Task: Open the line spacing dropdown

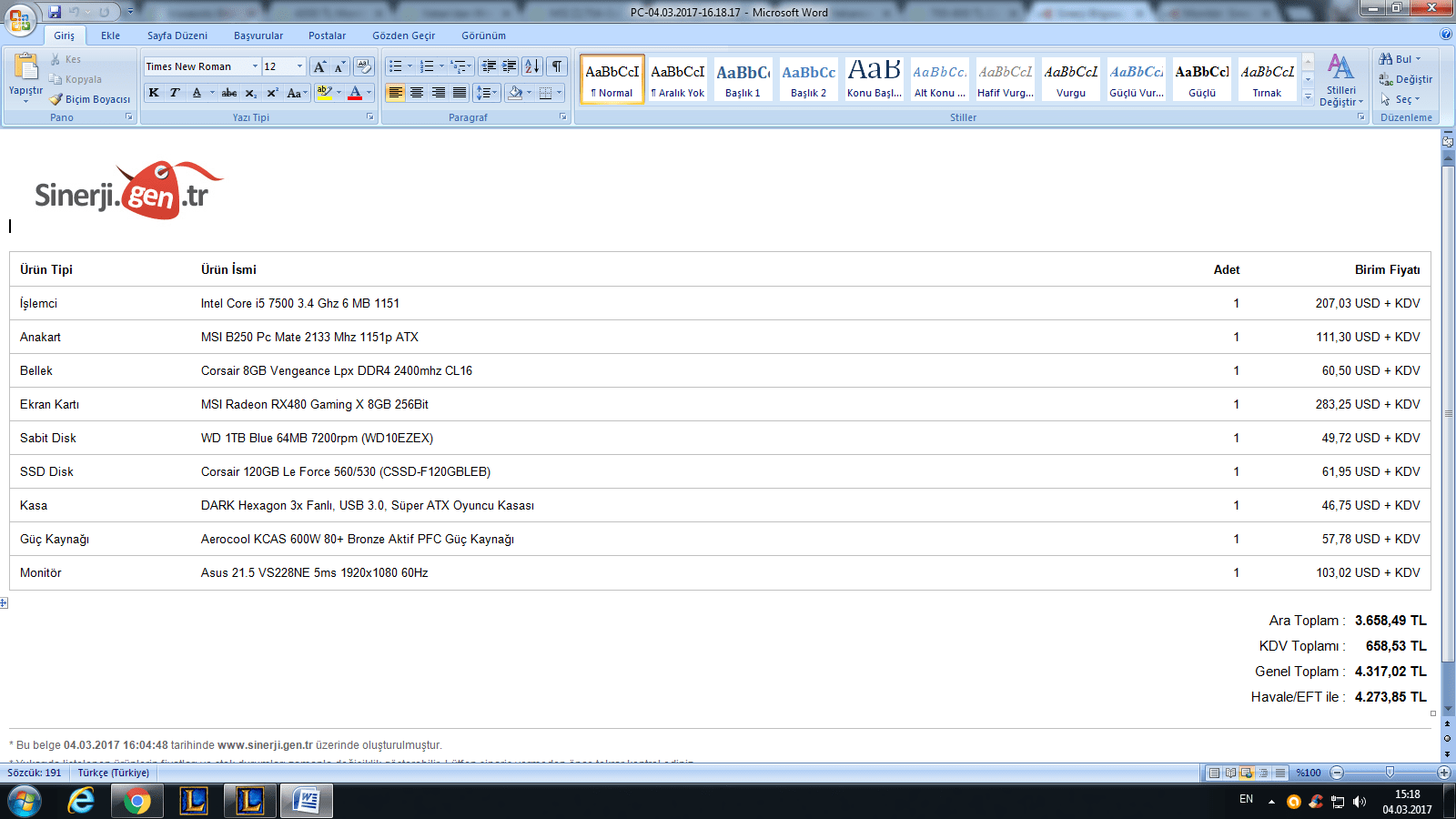Action: [x=488, y=93]
